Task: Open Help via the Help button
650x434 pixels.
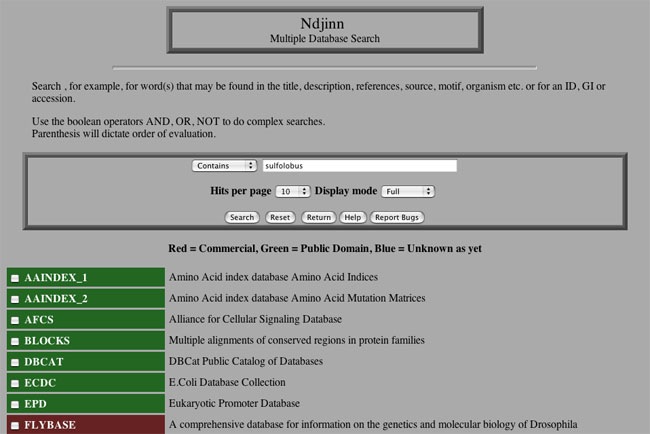Action: 352,217
